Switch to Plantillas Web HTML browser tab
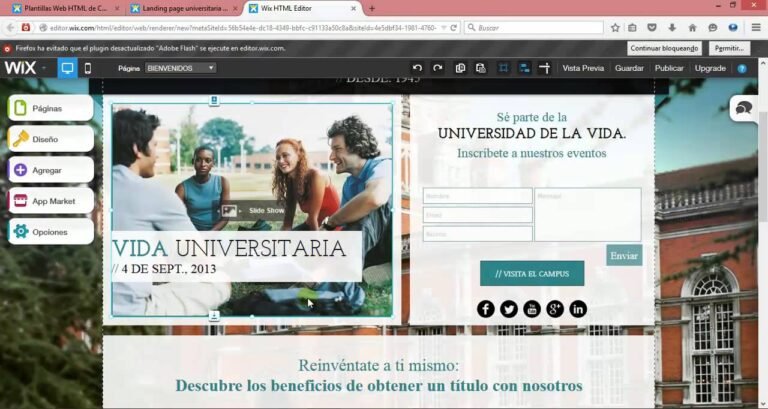 (x=66, y=8)
